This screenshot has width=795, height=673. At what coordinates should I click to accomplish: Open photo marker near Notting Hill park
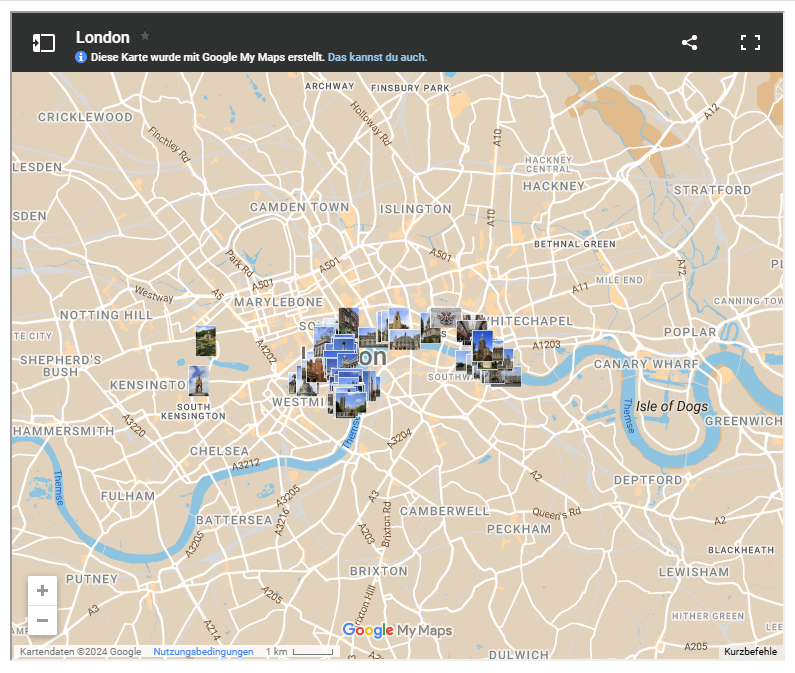tap(206, 341)
